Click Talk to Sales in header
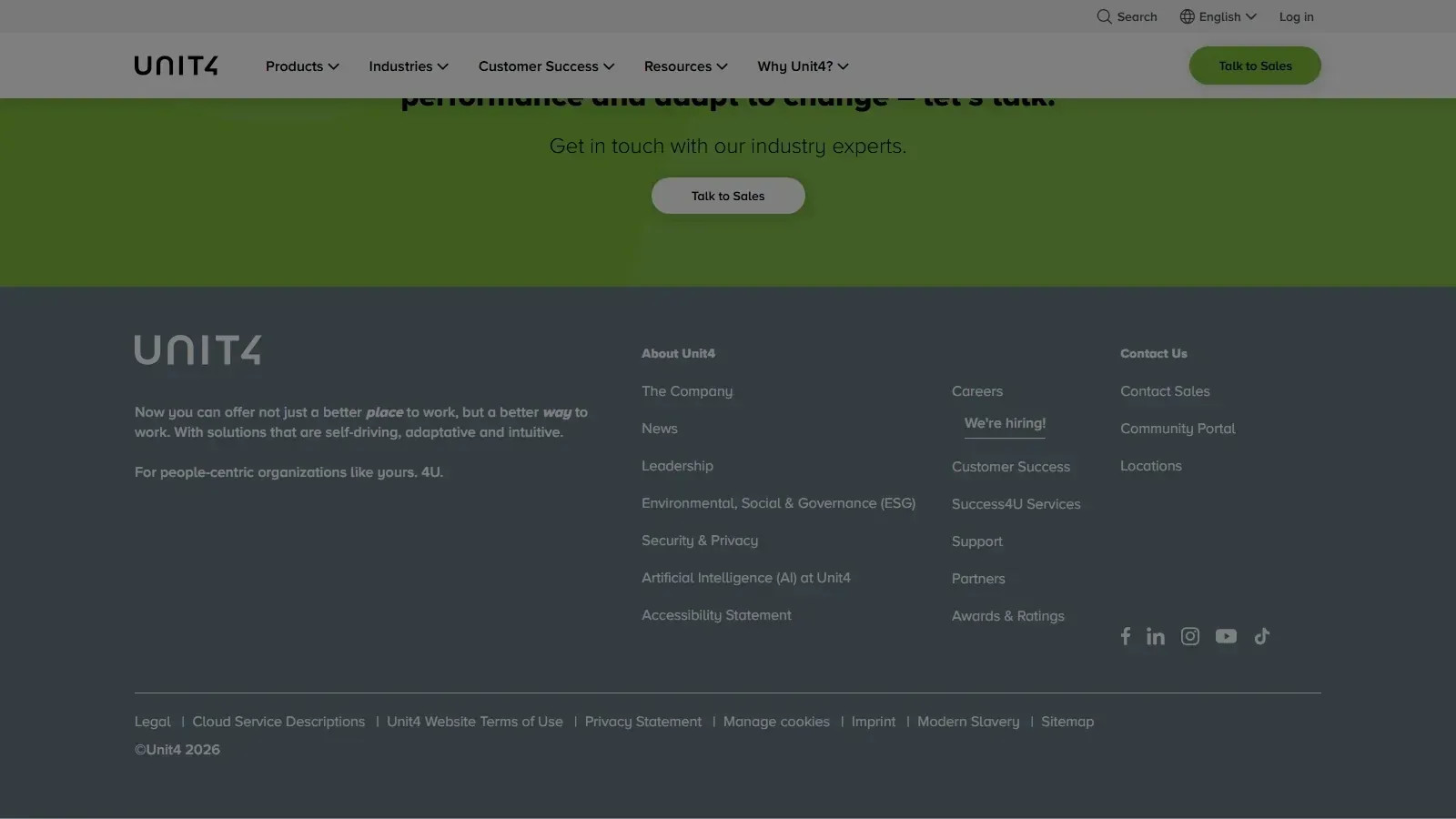The height and width of the screenshot is (819, 1456). (1255, 66)
